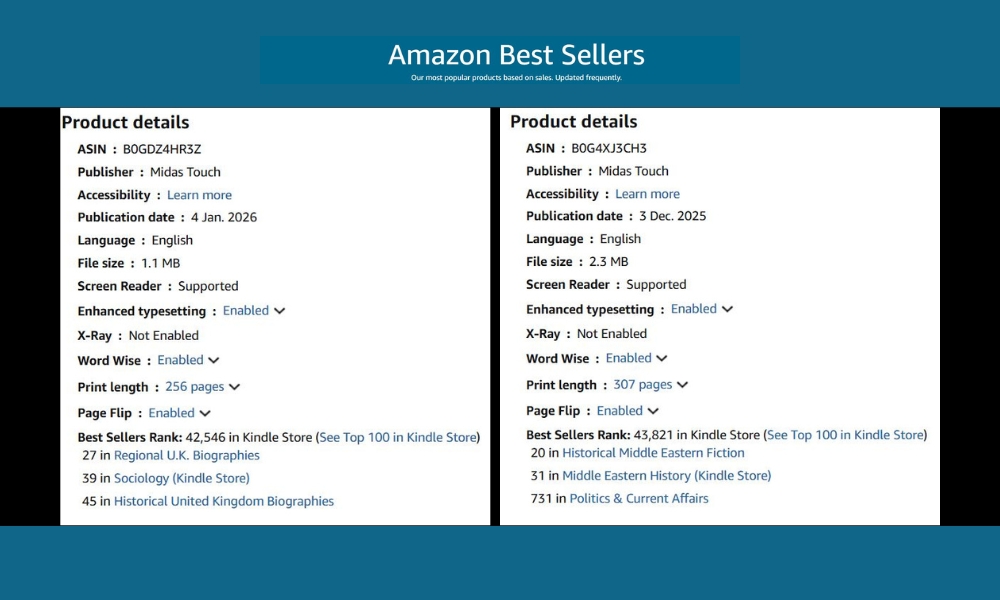Expand left Enhanced typesetting Enabled chevron
The width and height of the screenshot is (1000, 600).
pyautogui.click(x=280, y=311)
